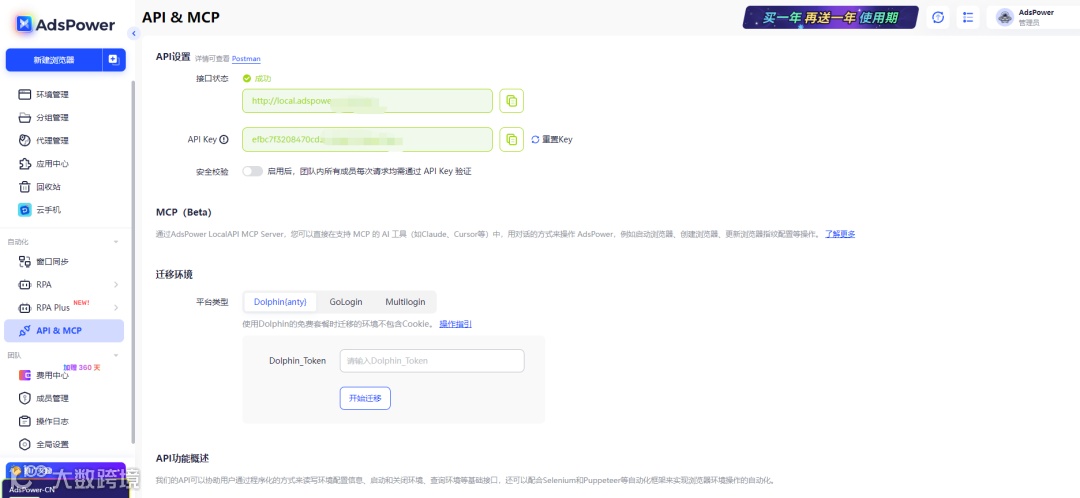Copy the local API address
This screenshot has height=498, width=1080.
coord(511,101)
